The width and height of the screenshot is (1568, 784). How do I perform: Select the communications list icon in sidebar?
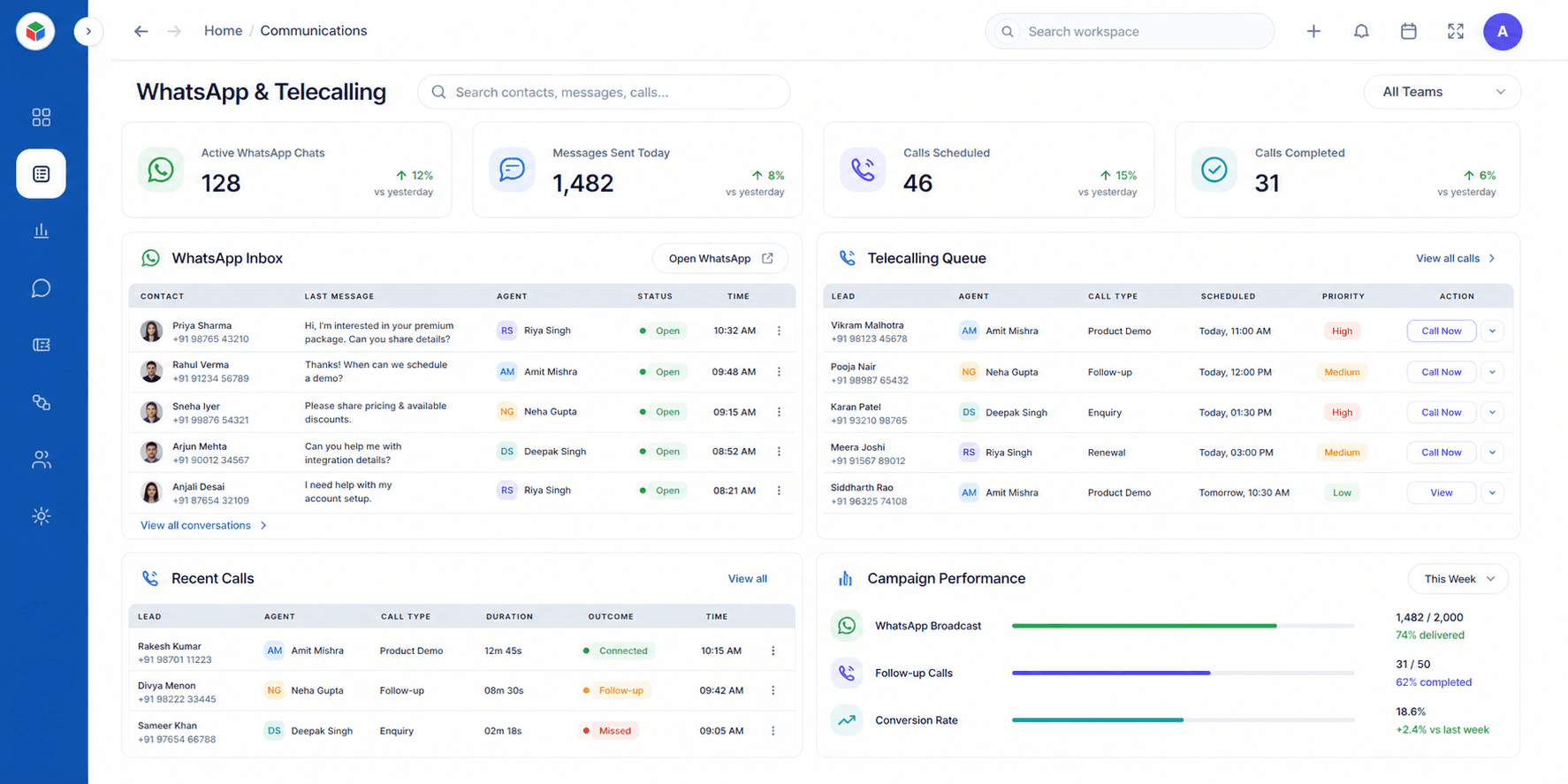coord(41,173)
